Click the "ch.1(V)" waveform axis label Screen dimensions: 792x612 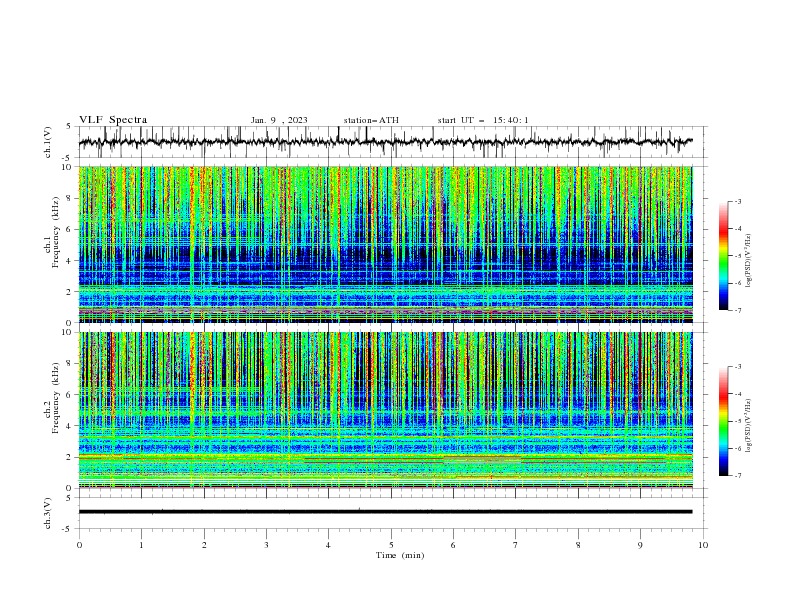click(x=48, y=142)
